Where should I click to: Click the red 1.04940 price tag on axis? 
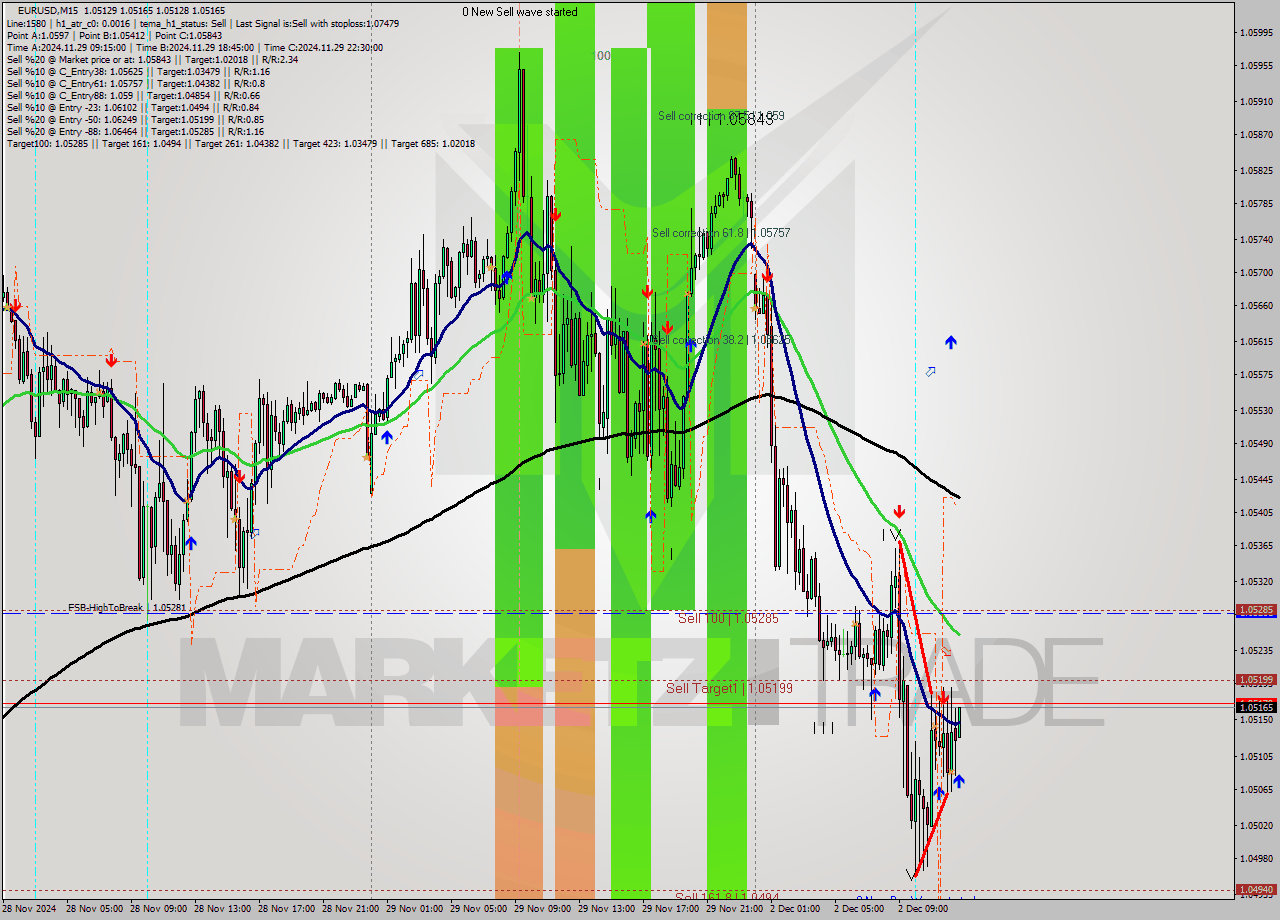(x=1255, y=889)
